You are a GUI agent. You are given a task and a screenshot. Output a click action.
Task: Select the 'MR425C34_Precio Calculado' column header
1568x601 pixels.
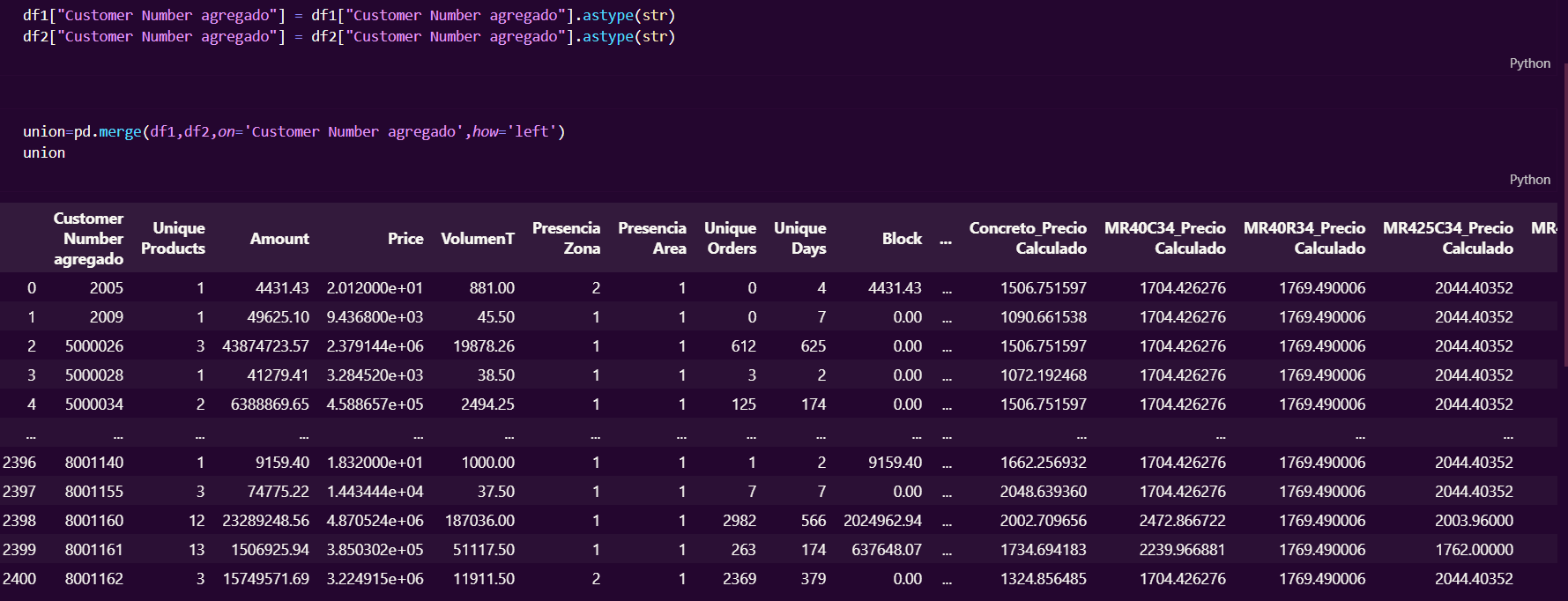click(x=1447, y=239)
